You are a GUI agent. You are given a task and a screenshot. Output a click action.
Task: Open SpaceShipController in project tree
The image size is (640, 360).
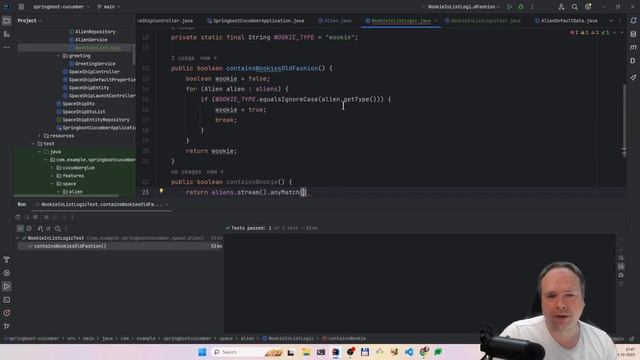point(91,72)
